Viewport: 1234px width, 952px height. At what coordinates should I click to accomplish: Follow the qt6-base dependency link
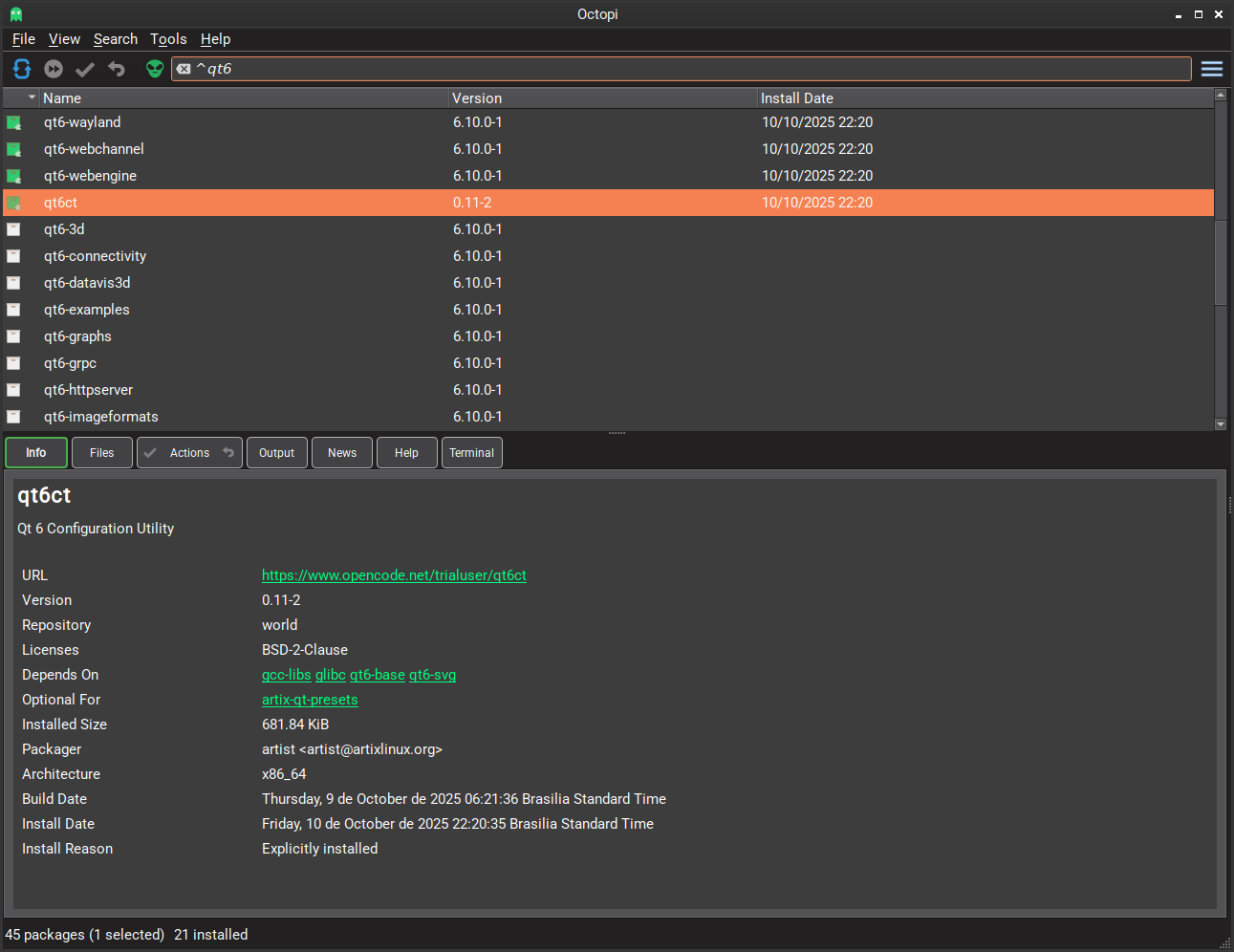coord(378,675)
